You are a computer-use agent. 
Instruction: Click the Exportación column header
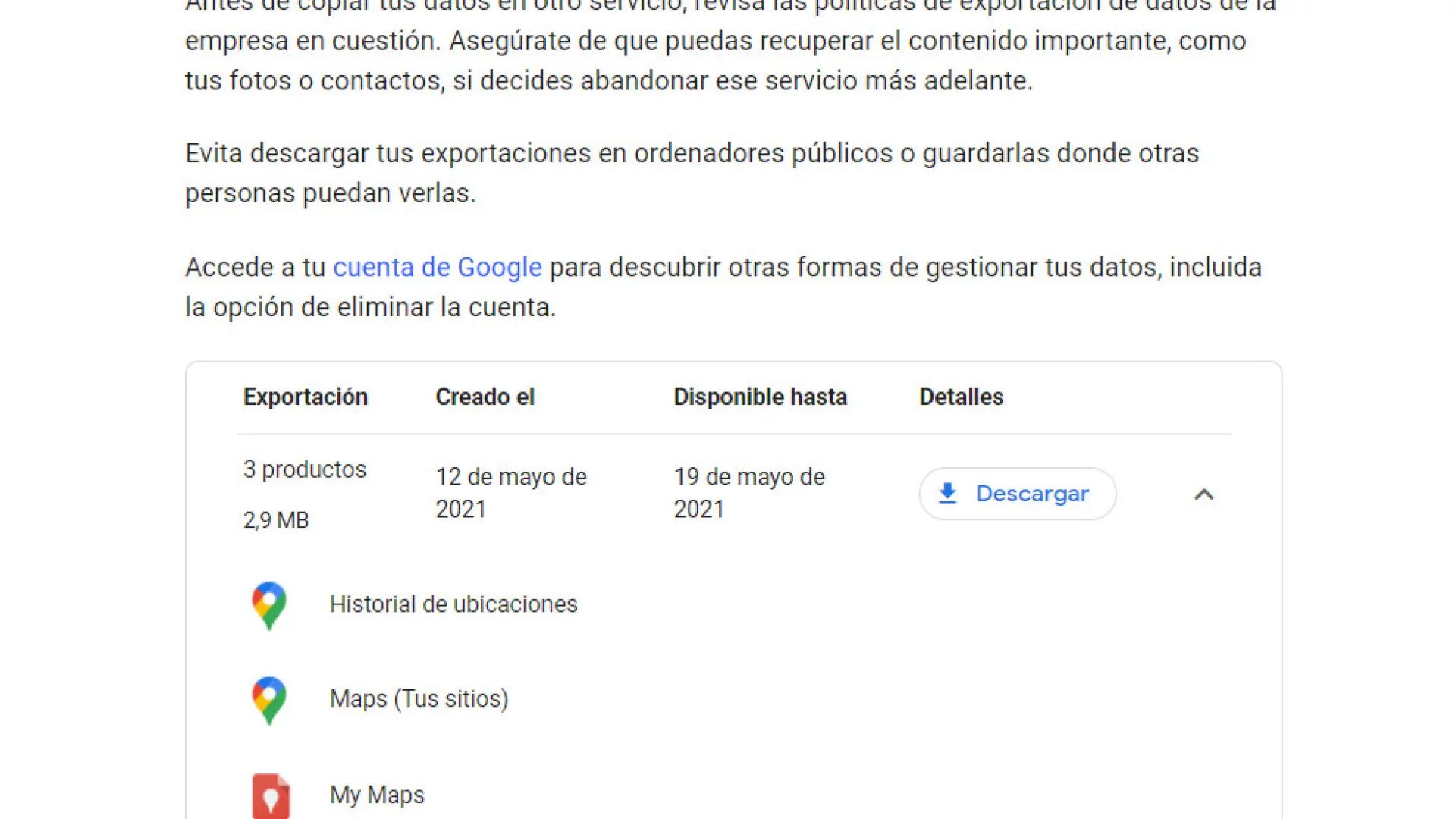[x=306, y=397]
